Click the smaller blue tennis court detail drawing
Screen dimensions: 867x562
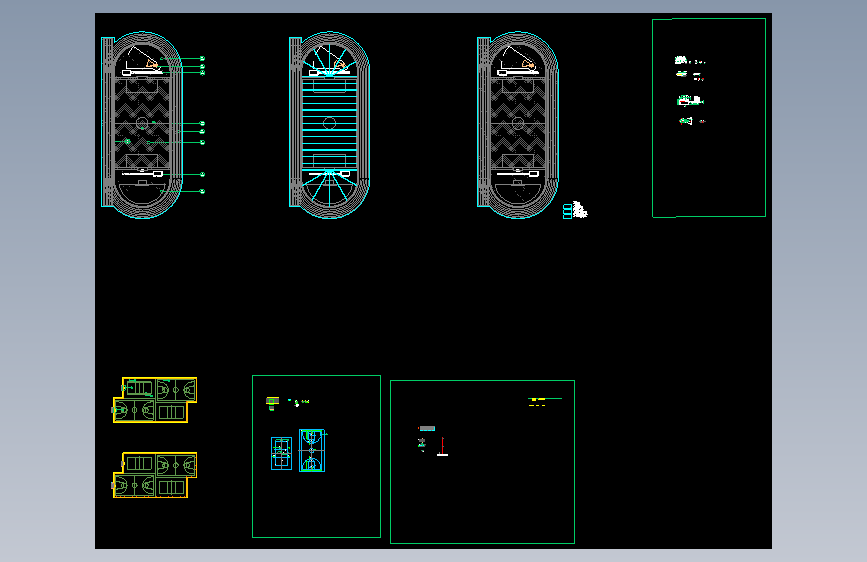(281, 454)
